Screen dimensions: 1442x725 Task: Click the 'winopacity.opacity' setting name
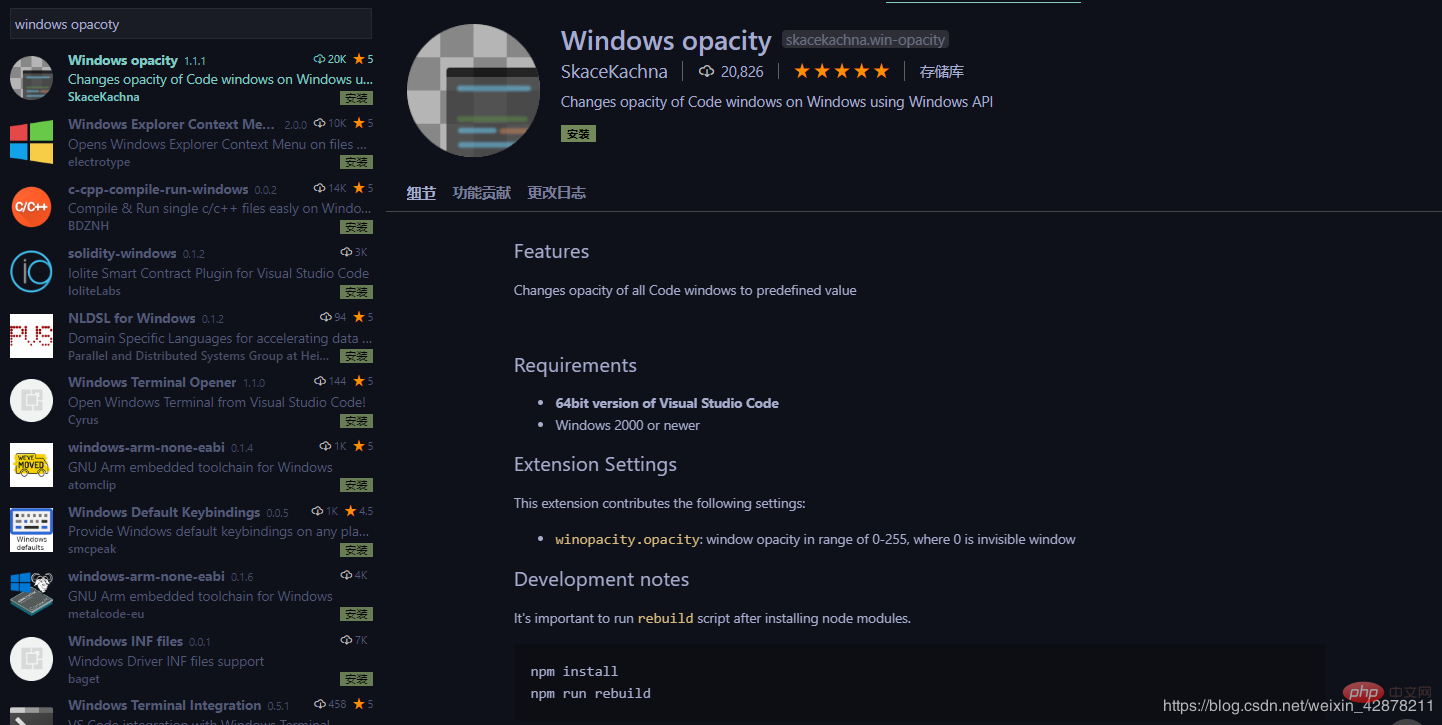[629, 539]
